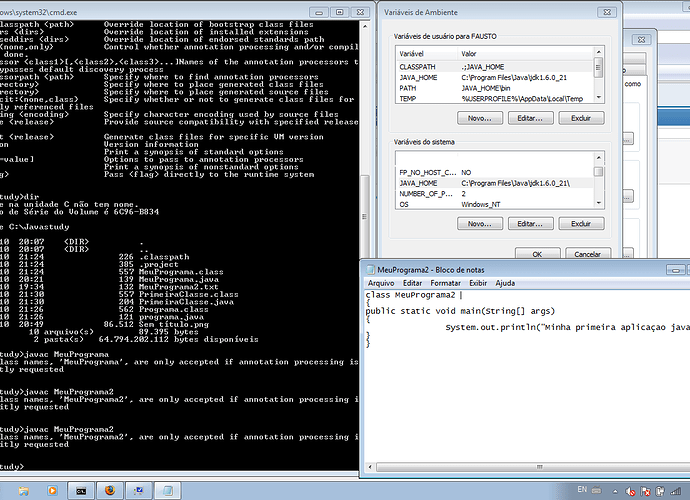
Task: Select the OS system variable row
Action: tap(495, 204)
